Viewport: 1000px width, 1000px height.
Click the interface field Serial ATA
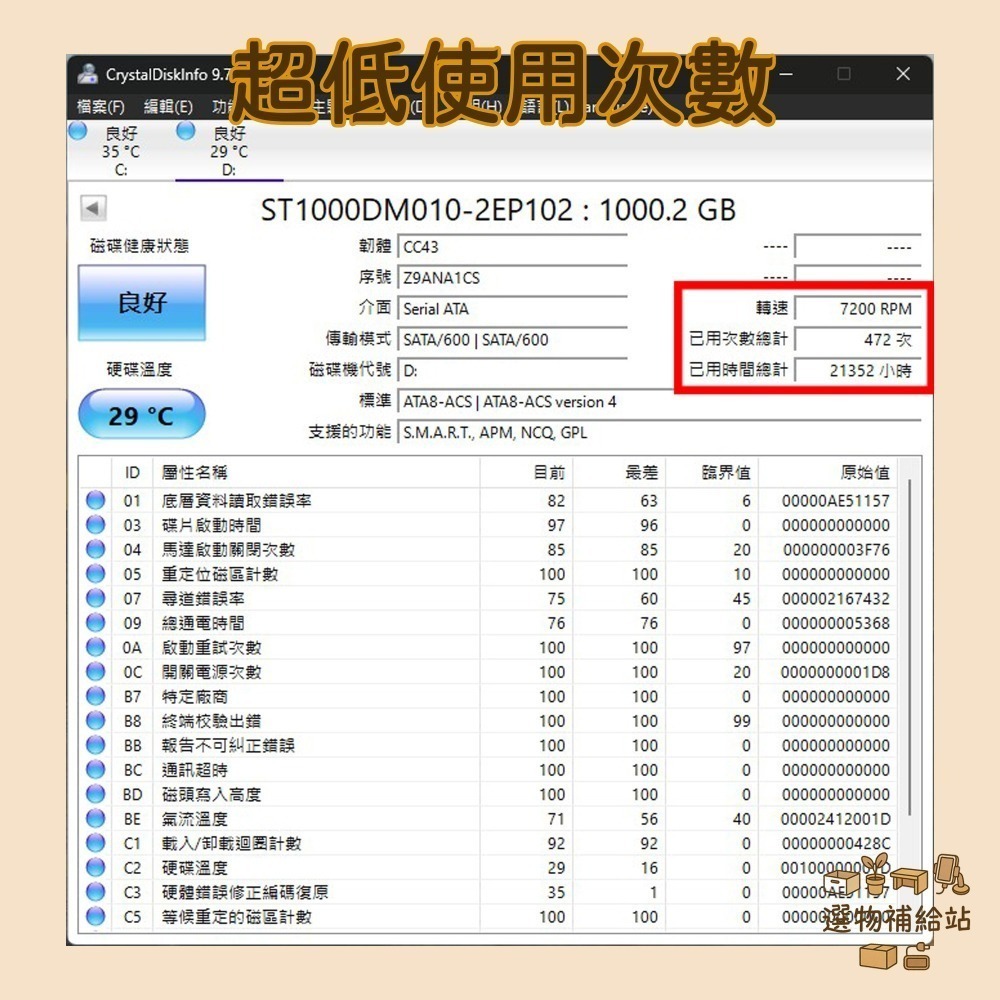coord(512,309)
